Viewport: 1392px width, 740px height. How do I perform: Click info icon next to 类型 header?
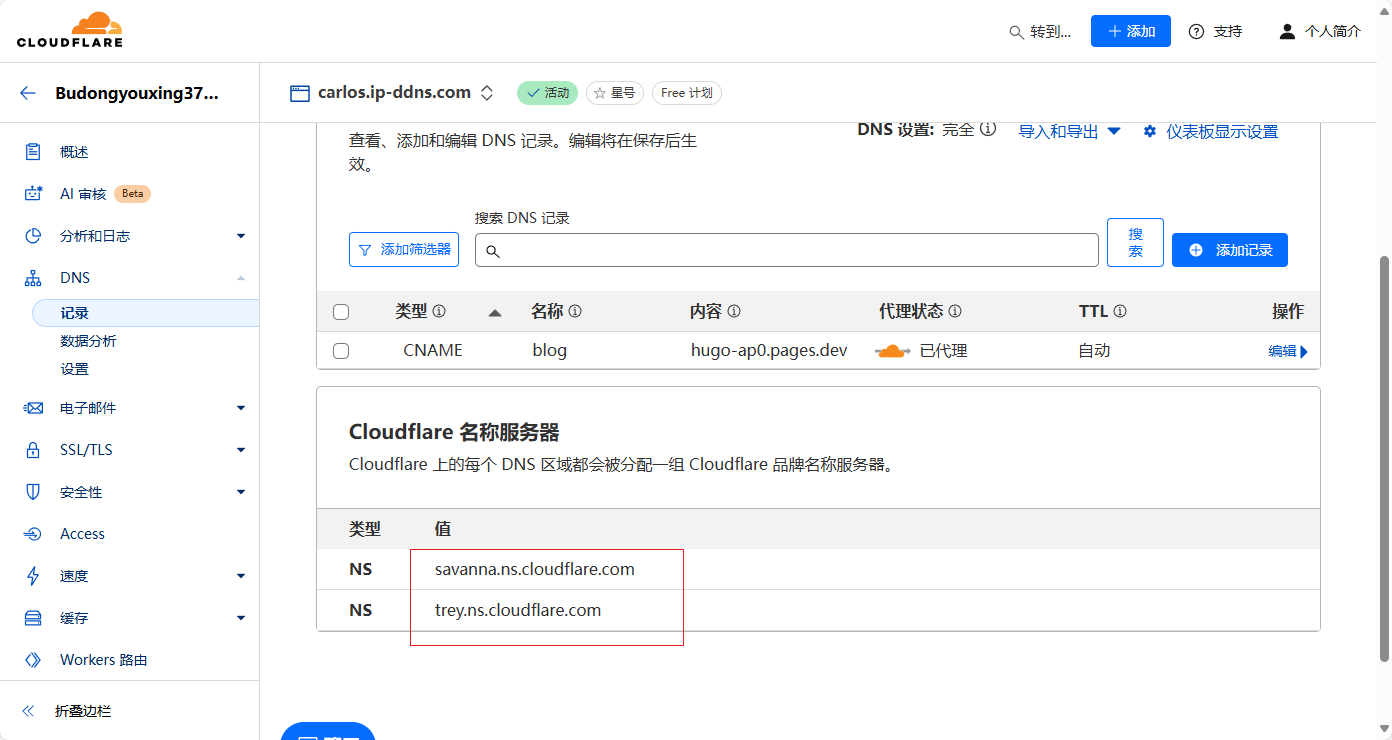[x=439, y=311]
